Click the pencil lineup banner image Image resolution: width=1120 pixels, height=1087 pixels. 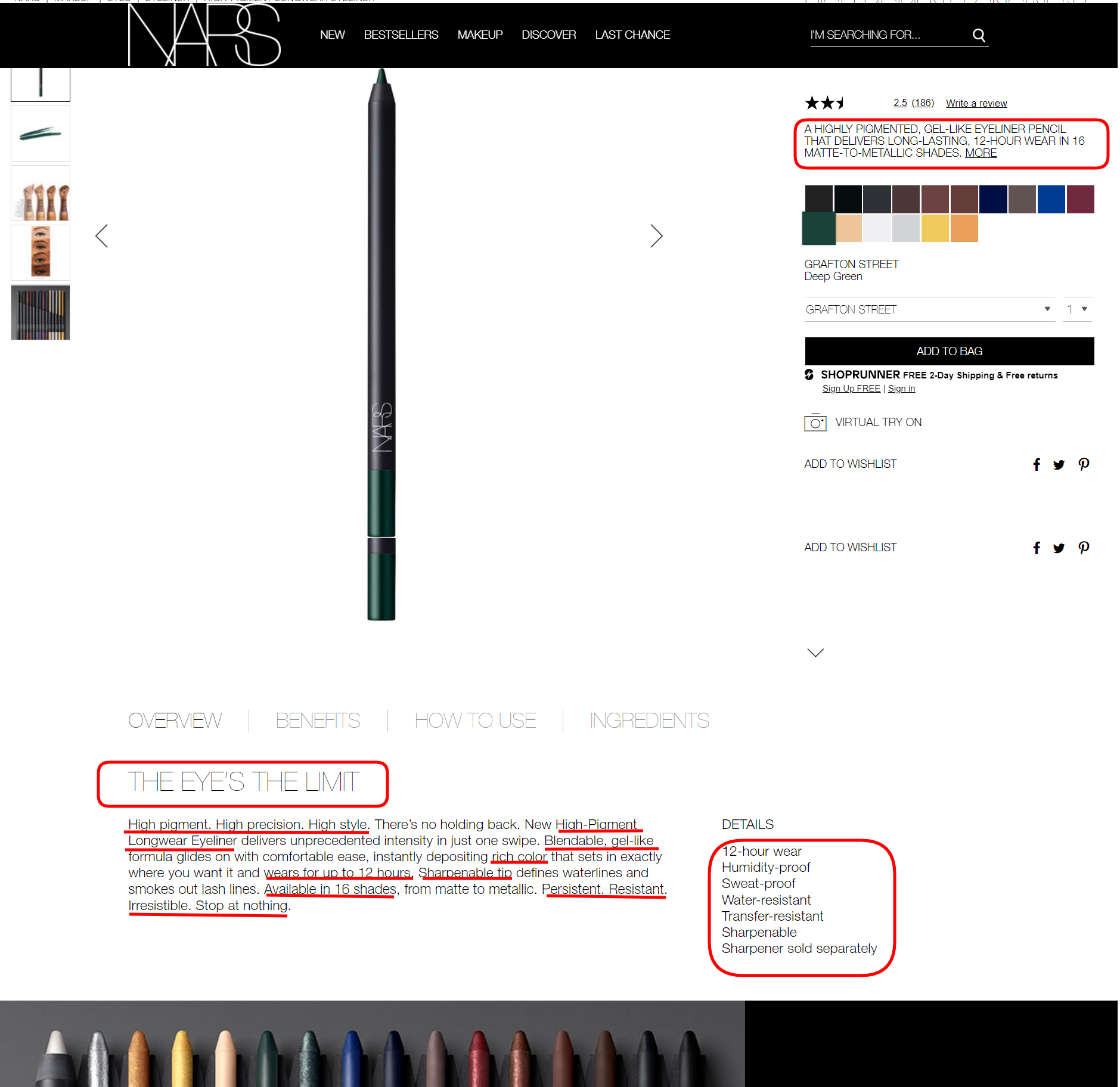pyautogui.click(x=373, y=1043)
